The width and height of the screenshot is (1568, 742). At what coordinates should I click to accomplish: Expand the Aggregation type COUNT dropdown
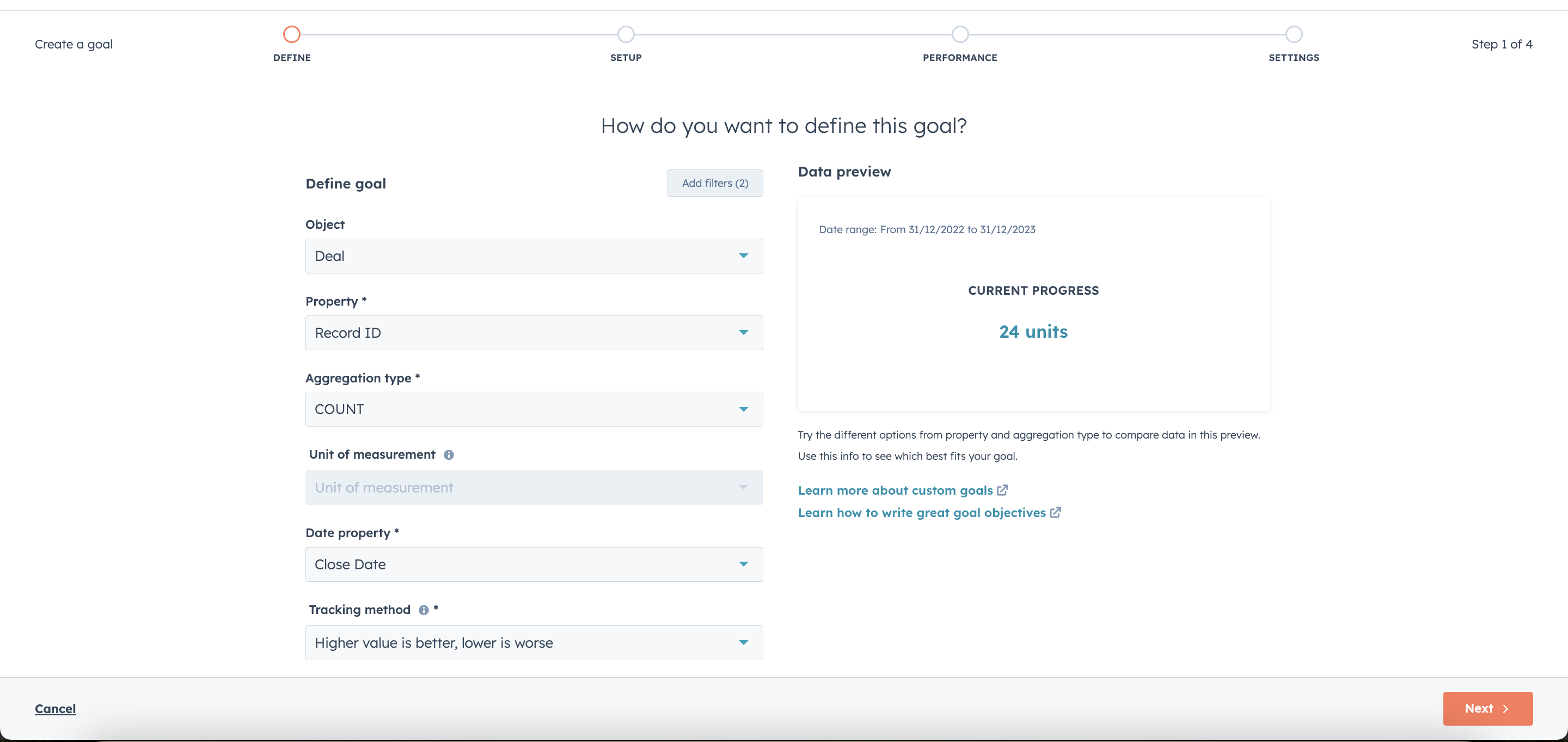click(x=534, y=409)
